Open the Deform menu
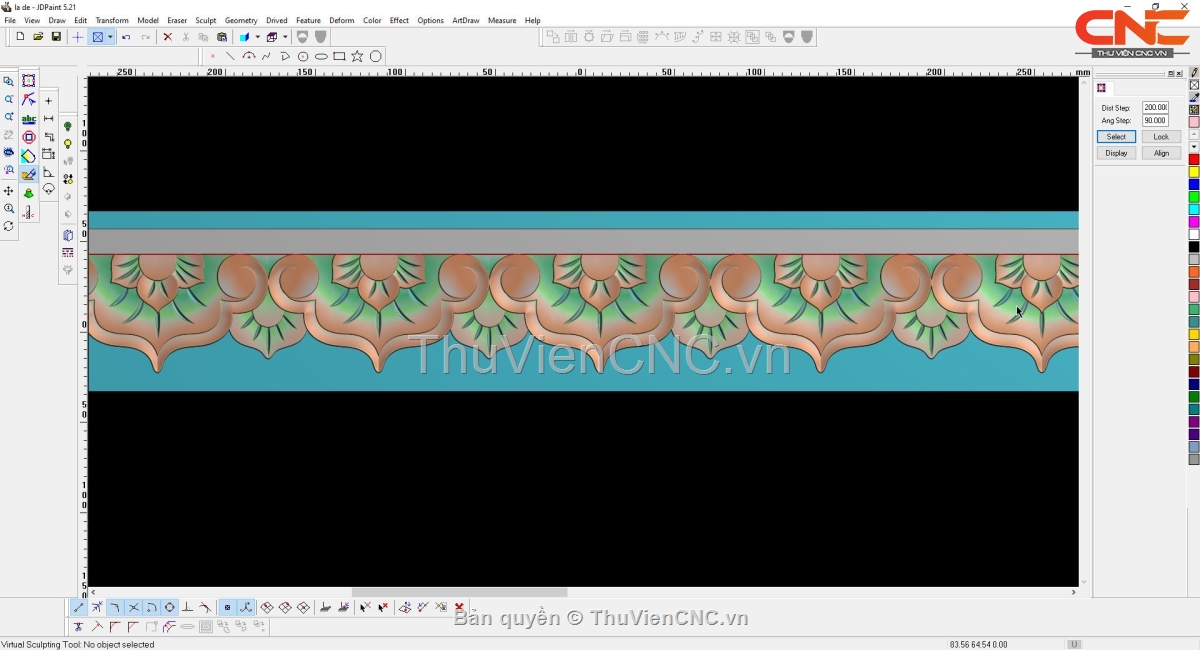This screenshot has width=1200, height=650. coord(342,20)
